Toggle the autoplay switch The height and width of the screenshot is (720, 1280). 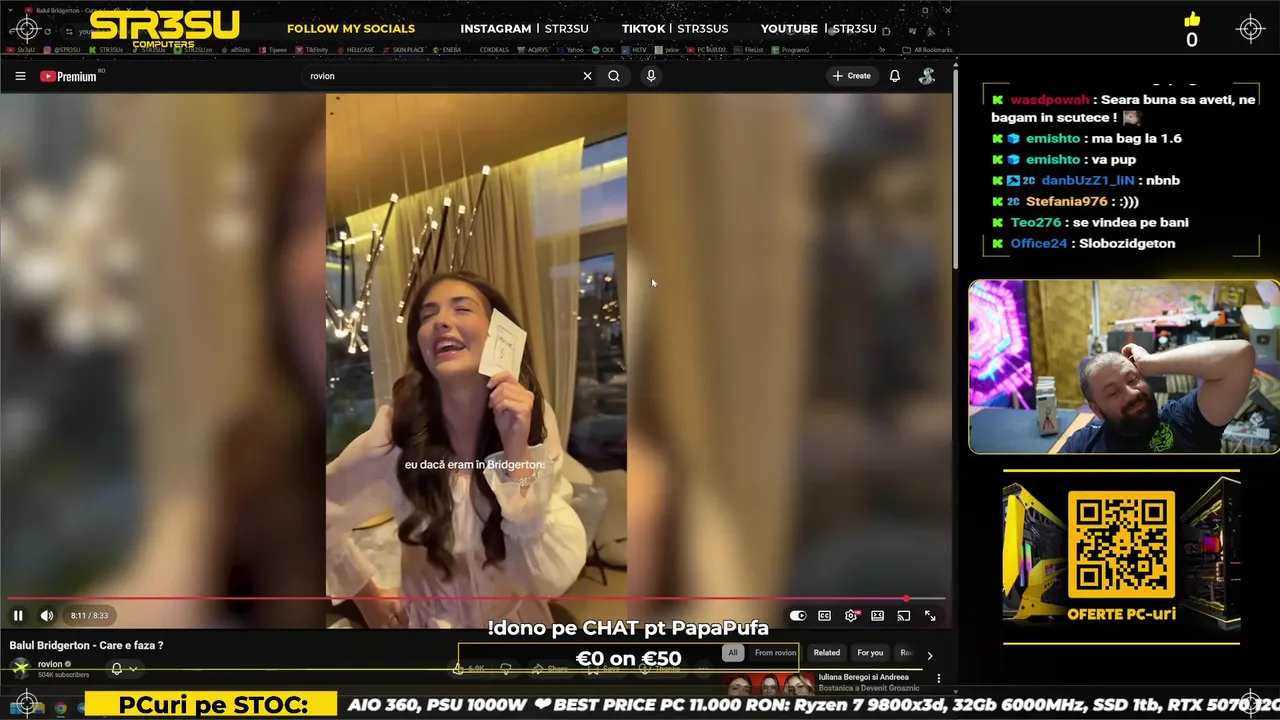click(x=798, y=616)
